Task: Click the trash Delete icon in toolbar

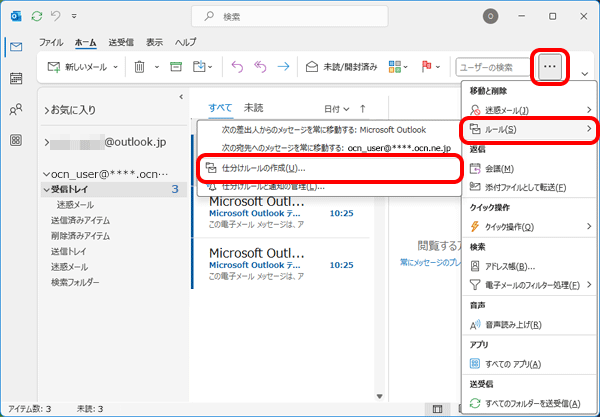Action: coord(141,67)
